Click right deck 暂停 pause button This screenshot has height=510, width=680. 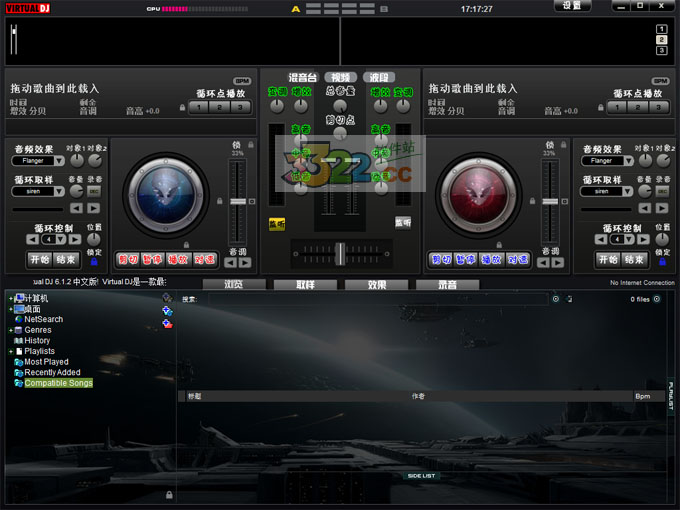coord(466,259)
